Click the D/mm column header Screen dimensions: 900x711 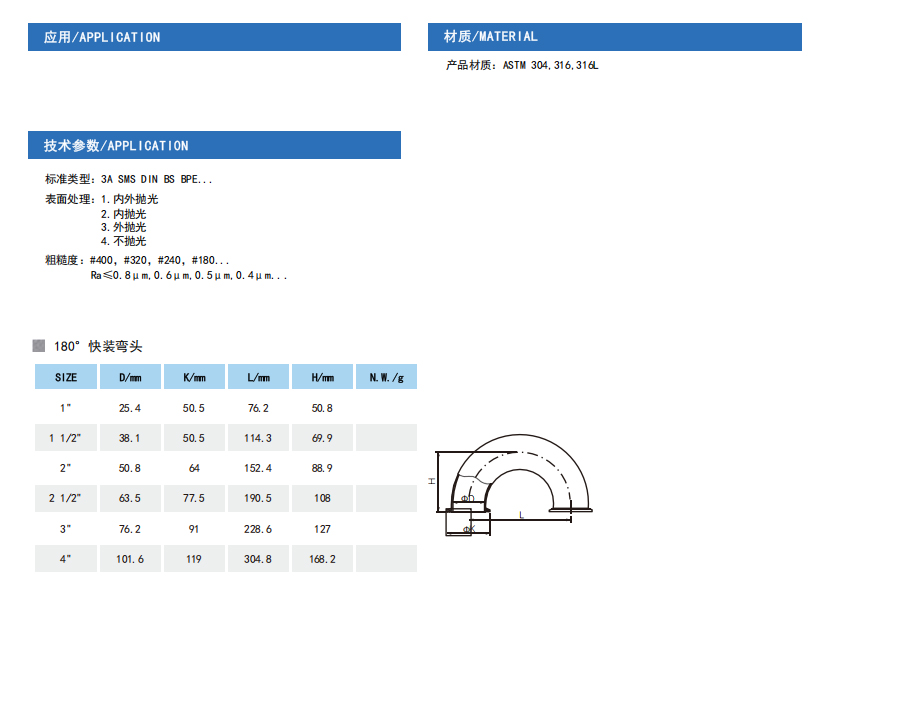pos(130,377)
